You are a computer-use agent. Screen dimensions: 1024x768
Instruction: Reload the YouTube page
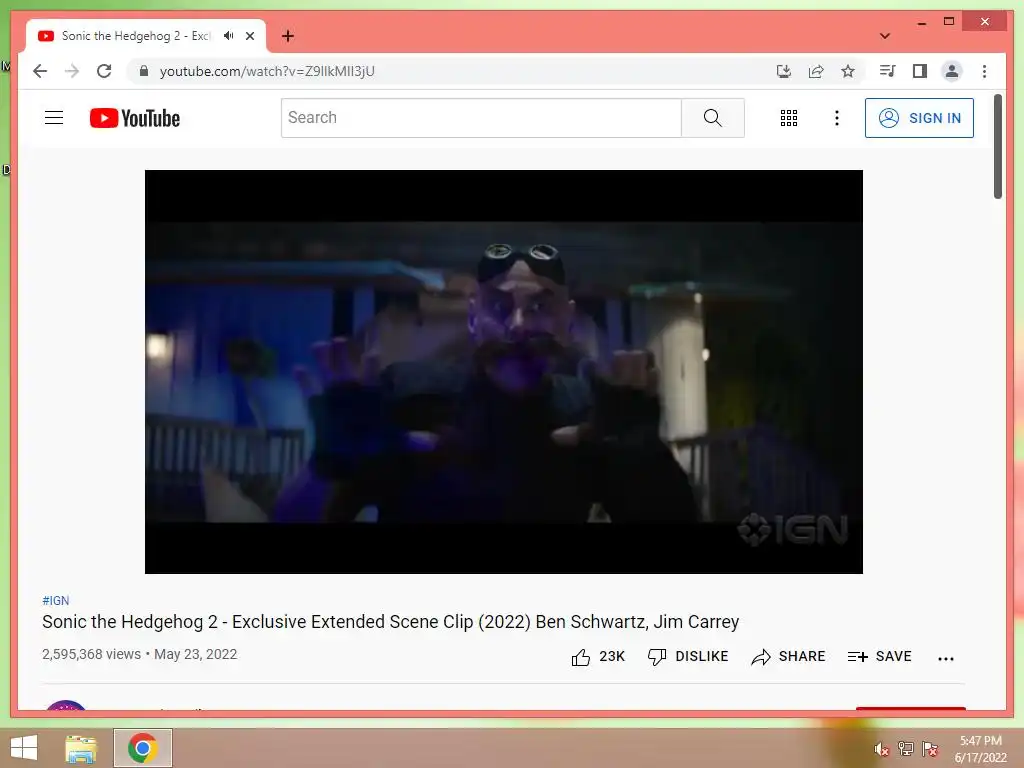point(104,71)
